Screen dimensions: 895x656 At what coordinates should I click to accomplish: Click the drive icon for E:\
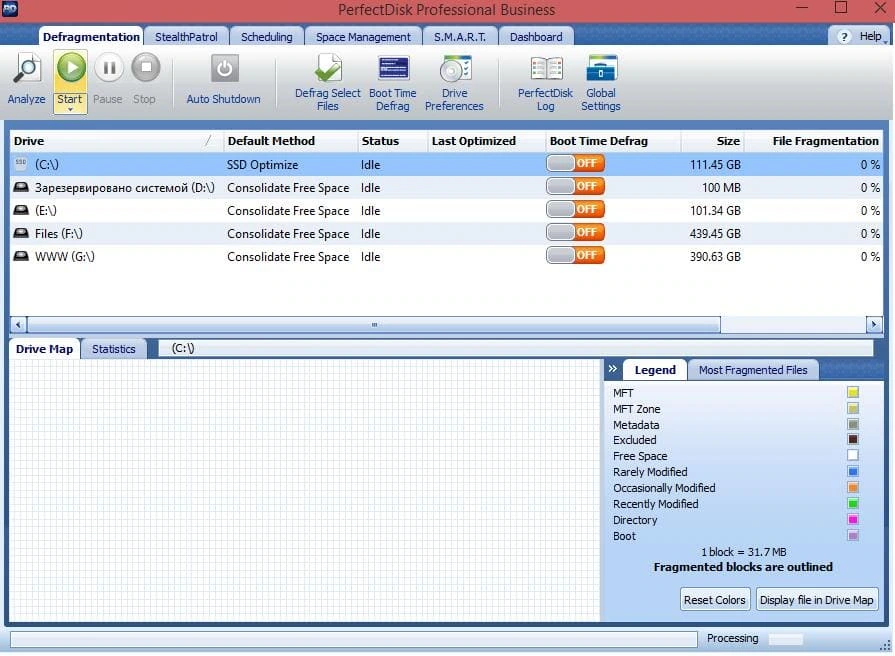[x=21, y=210]
